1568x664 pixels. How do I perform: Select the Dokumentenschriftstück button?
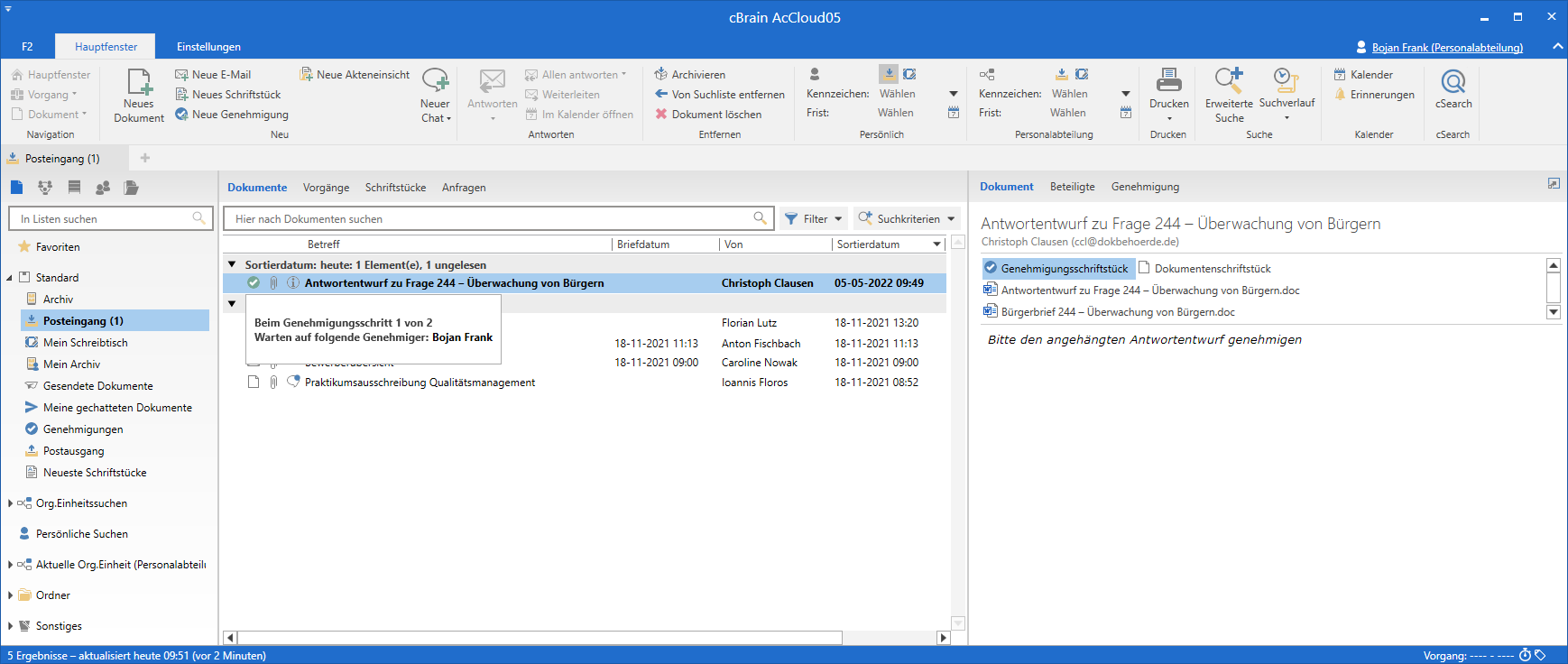1204,268
